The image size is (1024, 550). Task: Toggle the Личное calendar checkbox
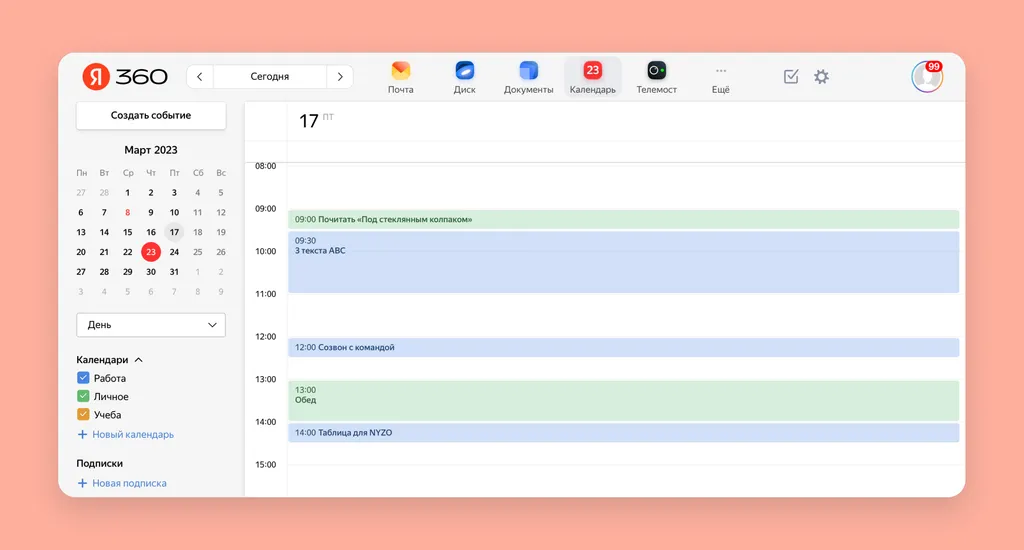(83, 396)
